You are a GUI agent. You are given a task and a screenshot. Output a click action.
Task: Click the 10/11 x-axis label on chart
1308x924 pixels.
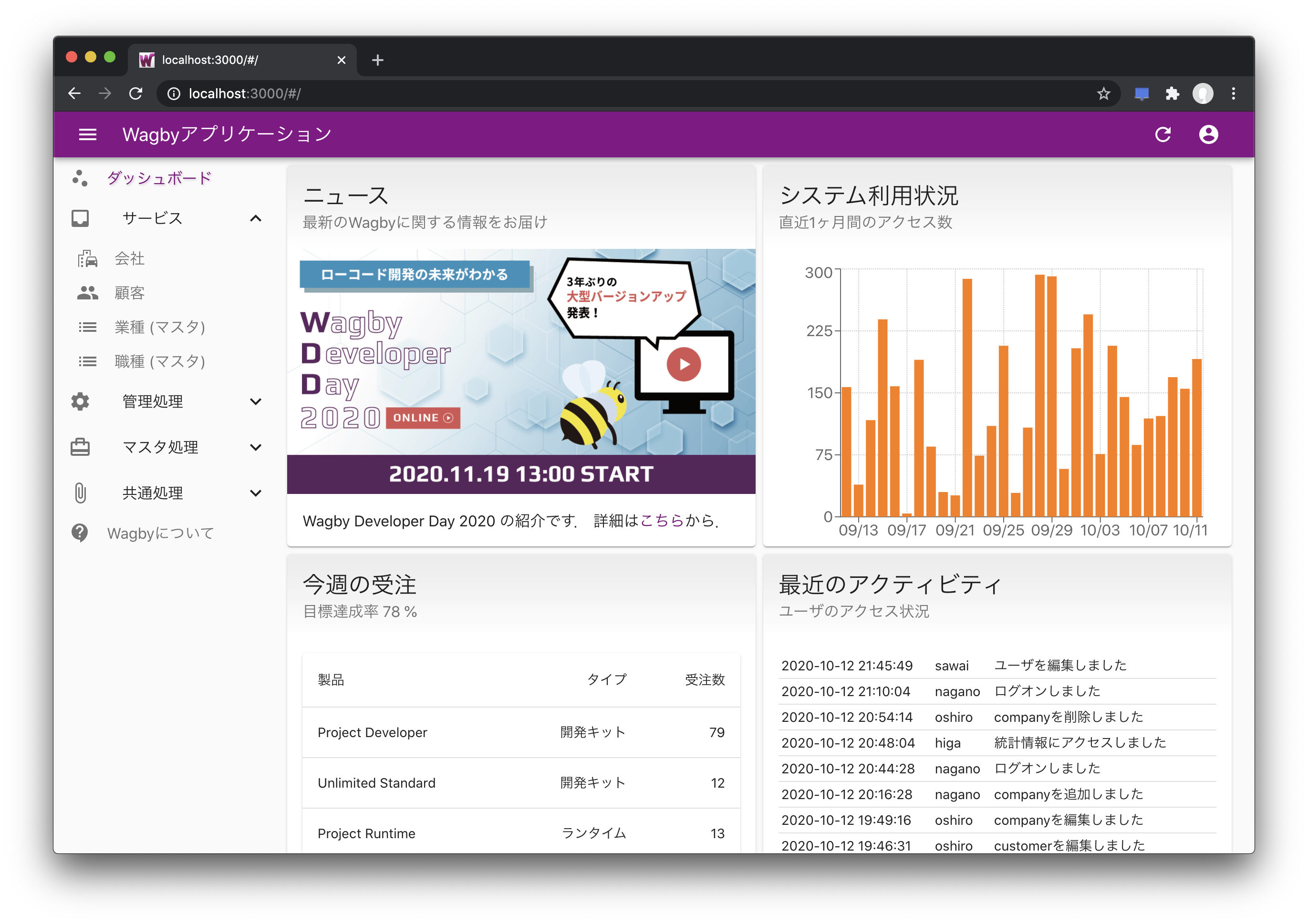pyautogui.click(x=1190, y=530)
